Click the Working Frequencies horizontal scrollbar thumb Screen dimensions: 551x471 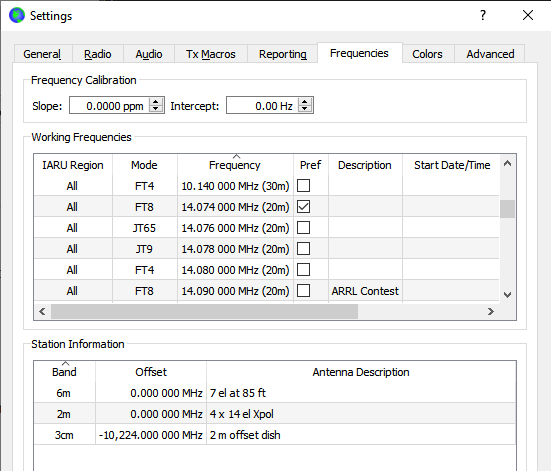click(x=205, y=311)
